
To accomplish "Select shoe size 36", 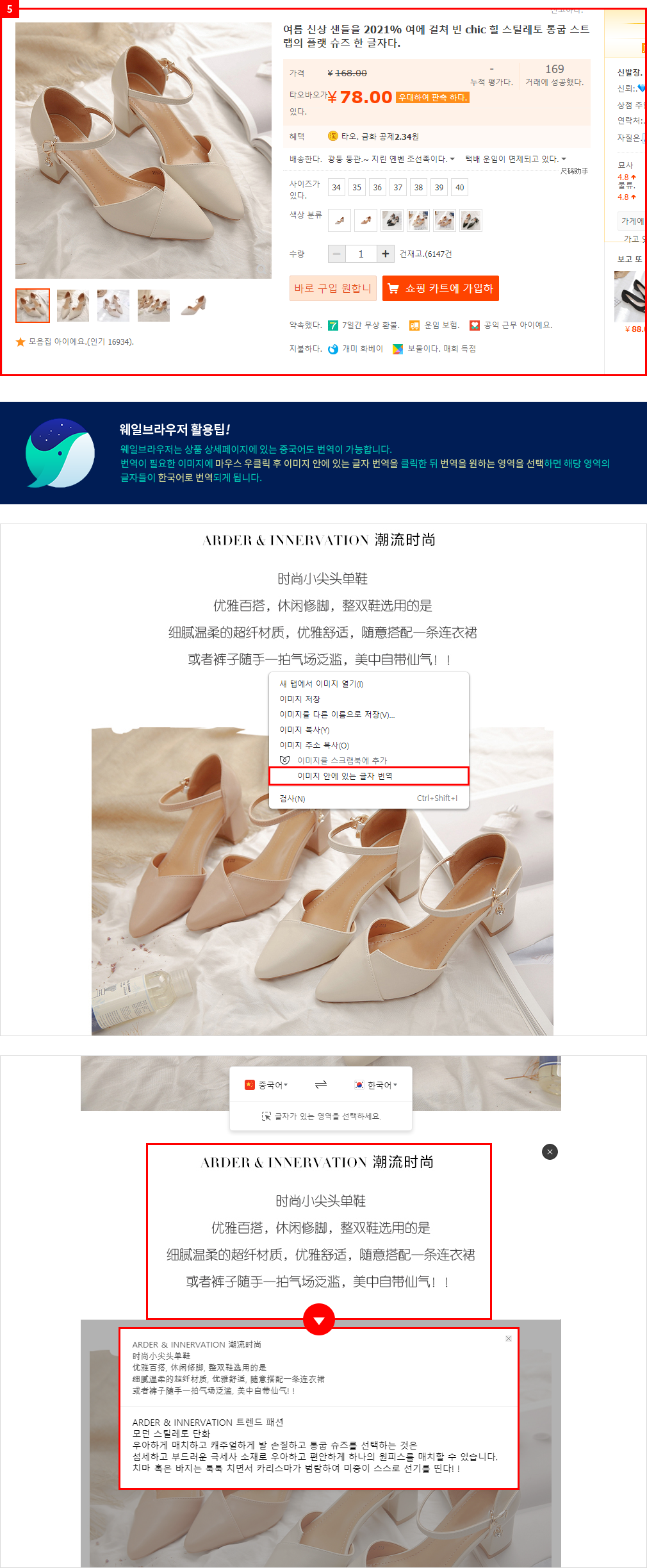I will coord(377,187).
